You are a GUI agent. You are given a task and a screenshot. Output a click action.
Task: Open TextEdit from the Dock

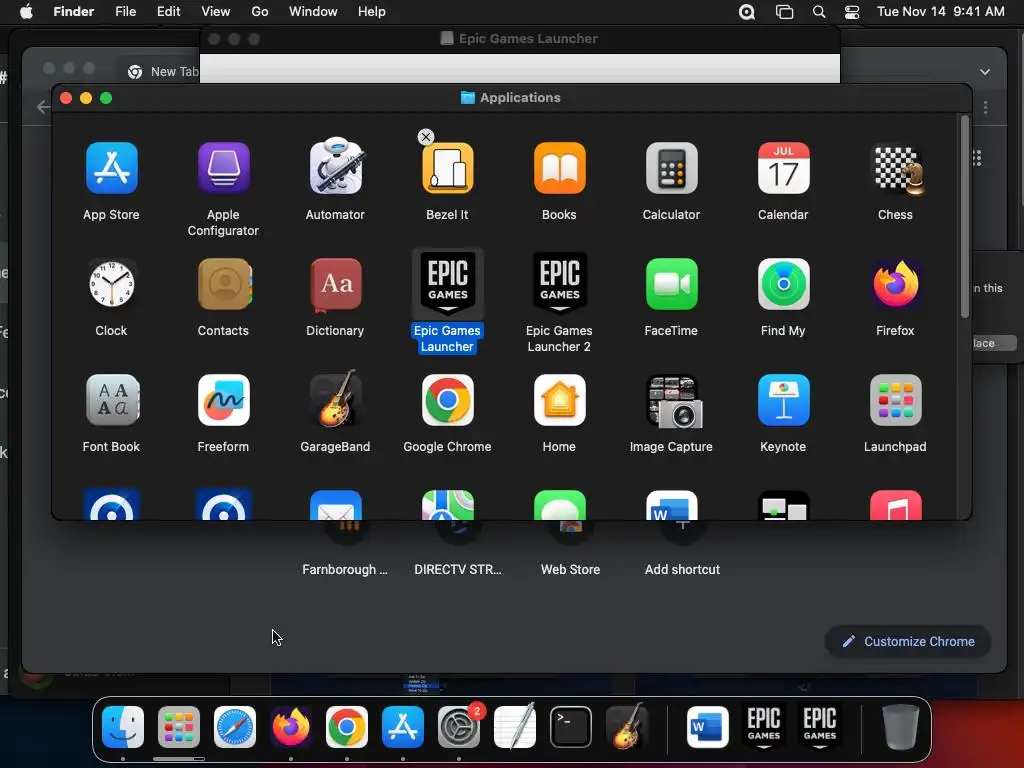515,726
